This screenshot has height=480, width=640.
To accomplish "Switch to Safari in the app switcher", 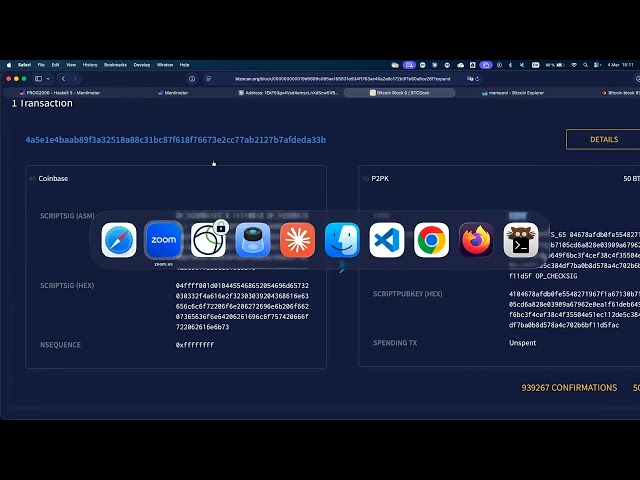I will (x=119, y=240).
